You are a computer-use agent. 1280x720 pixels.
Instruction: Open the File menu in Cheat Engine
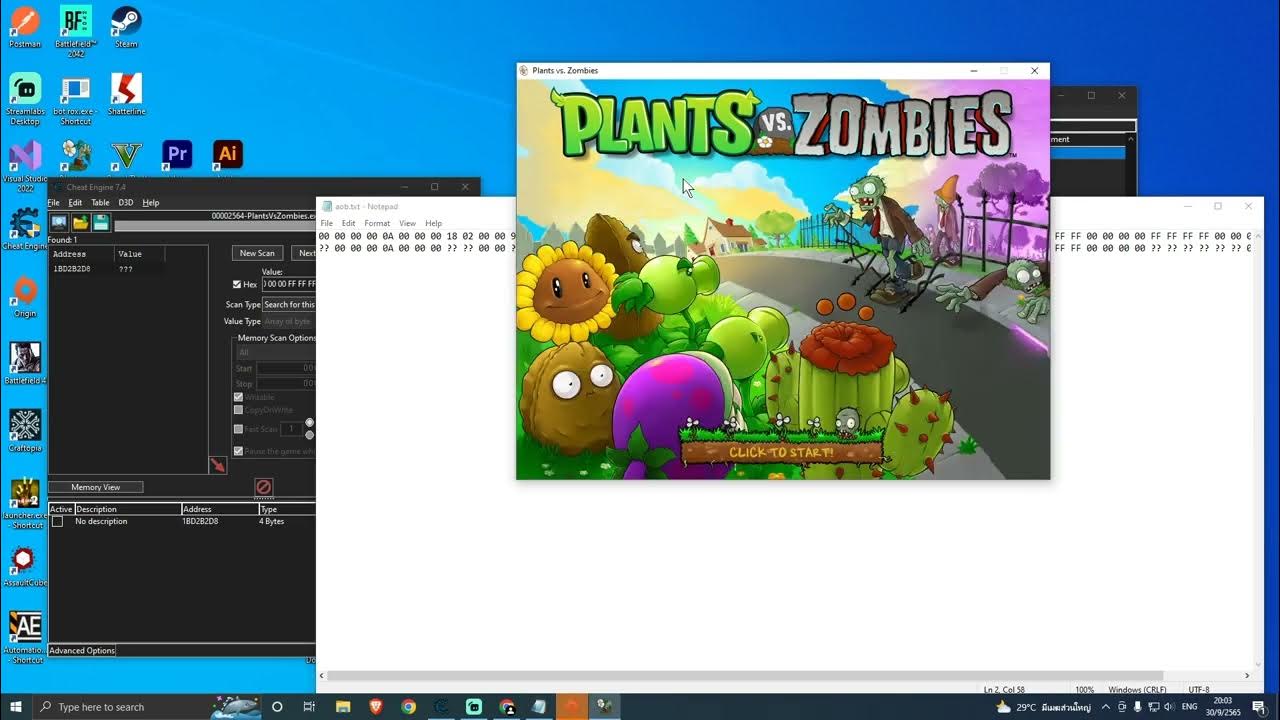(x=54, y=202)
